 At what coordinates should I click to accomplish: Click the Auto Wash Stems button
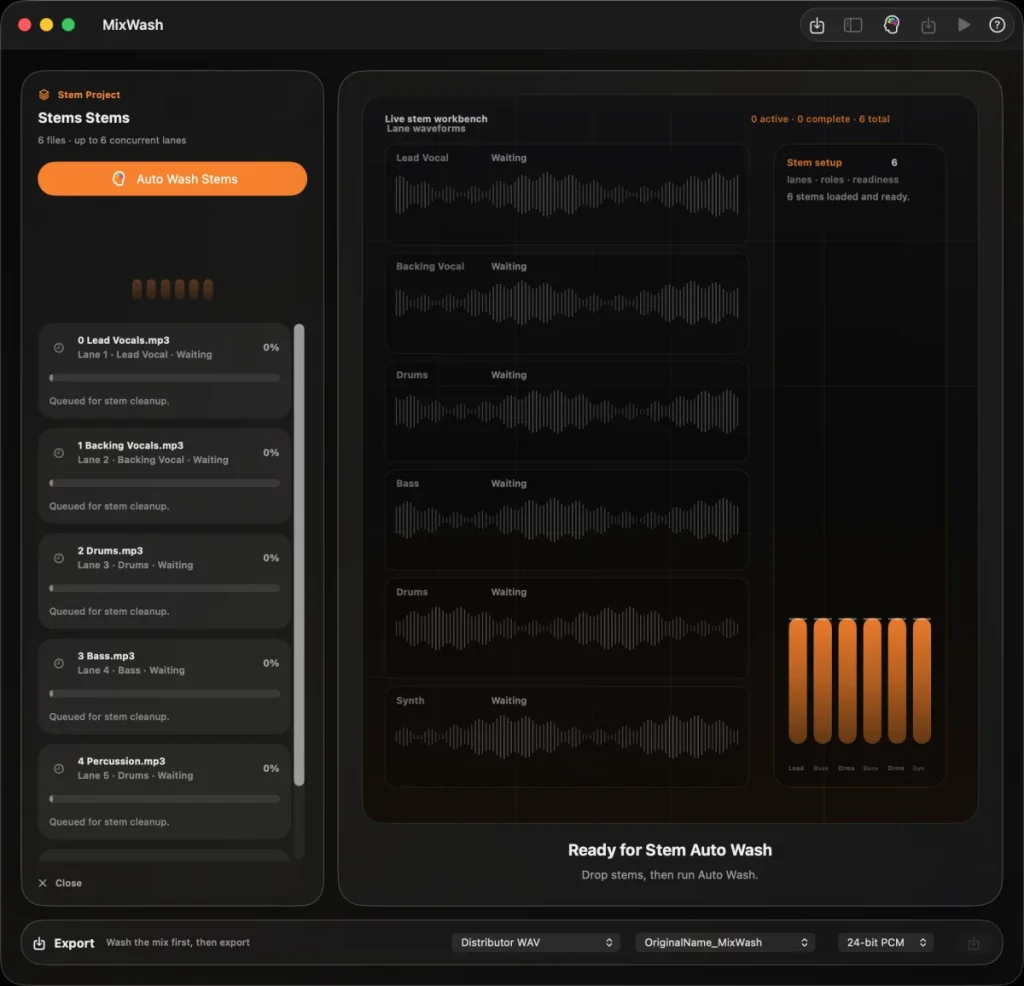click(172, 179)
